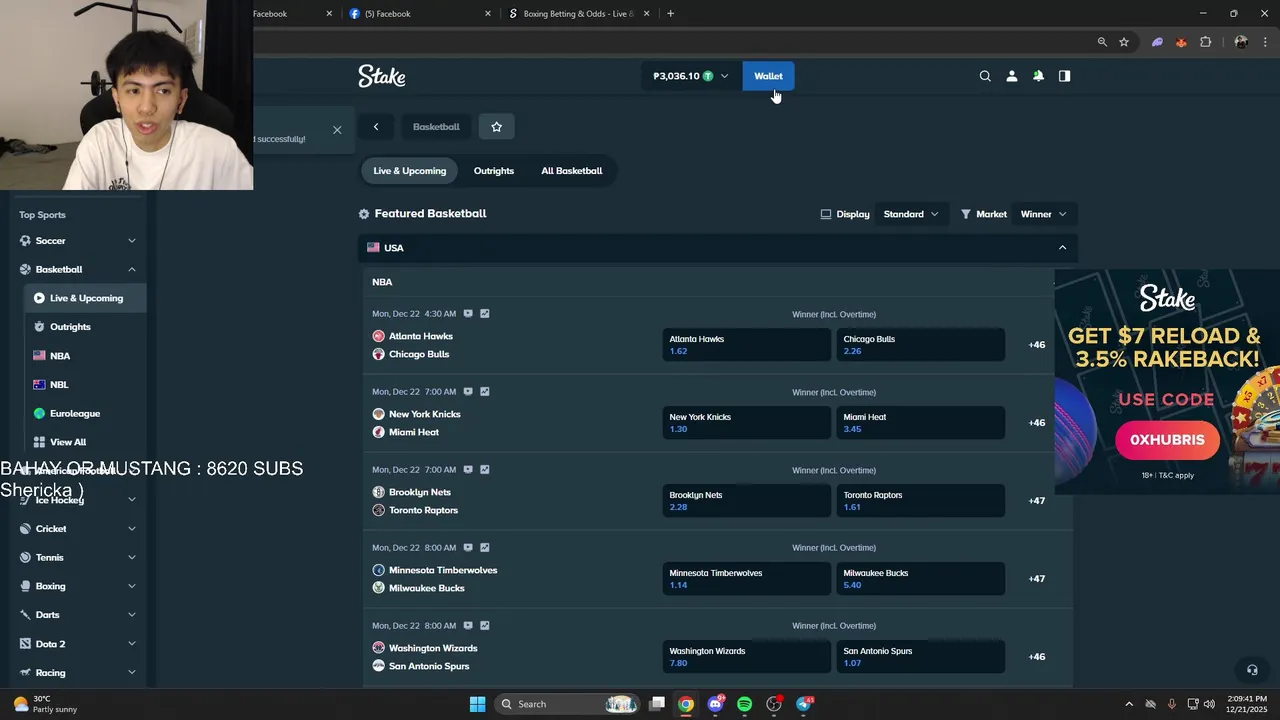Expand the Dota 2 sidebar menu

(132, 644)
